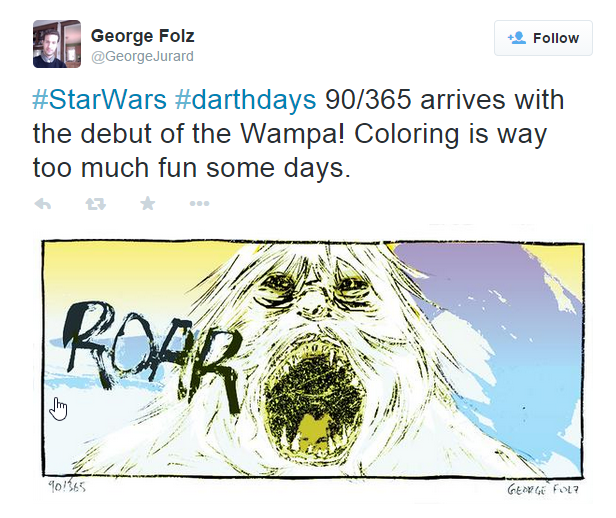This screenshot has width=616, height=518.
Task: Favorite the tweet with star icon
Action: click(x=148, y=203)
